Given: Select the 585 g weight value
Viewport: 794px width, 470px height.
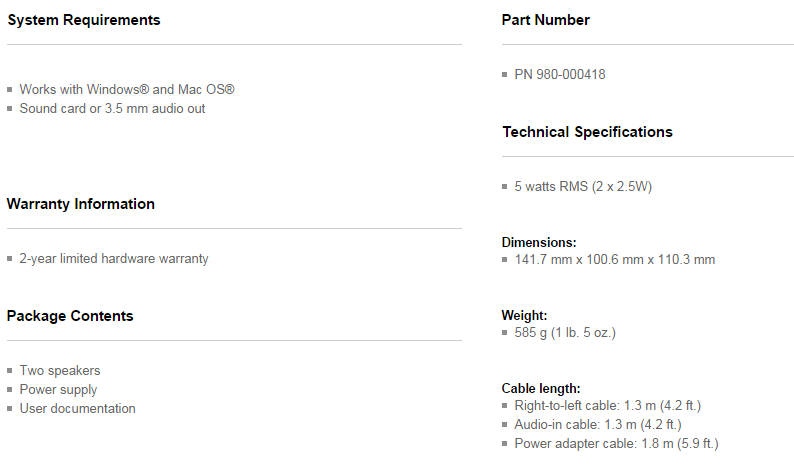Looking at the screenshot, I should point(564,332).
